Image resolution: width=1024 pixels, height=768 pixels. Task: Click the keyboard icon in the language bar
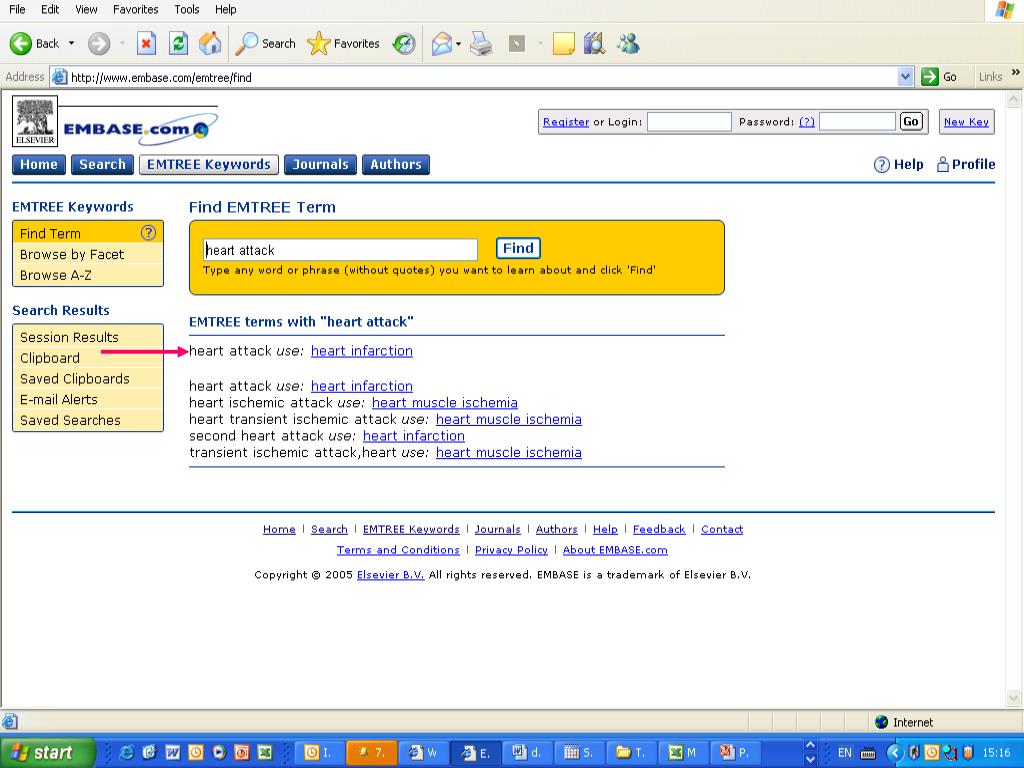pos(868,753)
